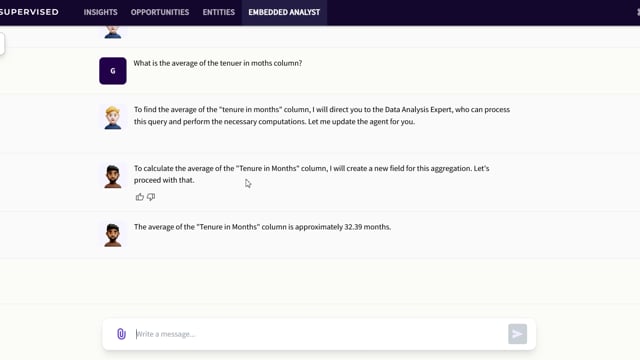Select the Embedded Analyst tab

pos(284,12)
